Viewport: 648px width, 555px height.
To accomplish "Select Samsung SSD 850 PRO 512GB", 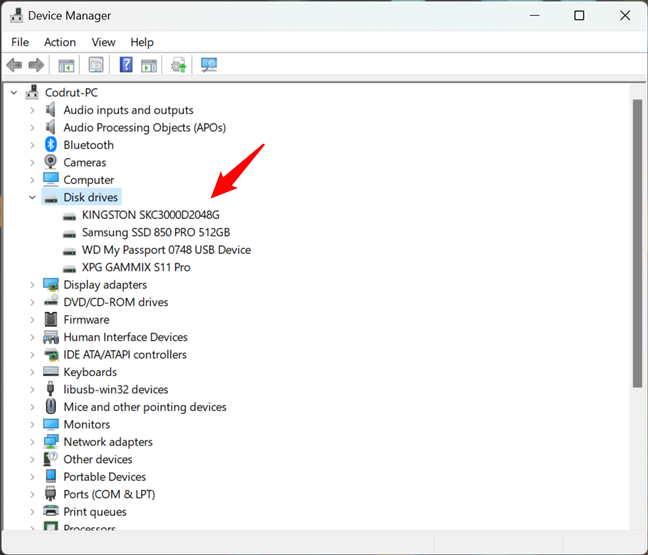I will [156, 232].
